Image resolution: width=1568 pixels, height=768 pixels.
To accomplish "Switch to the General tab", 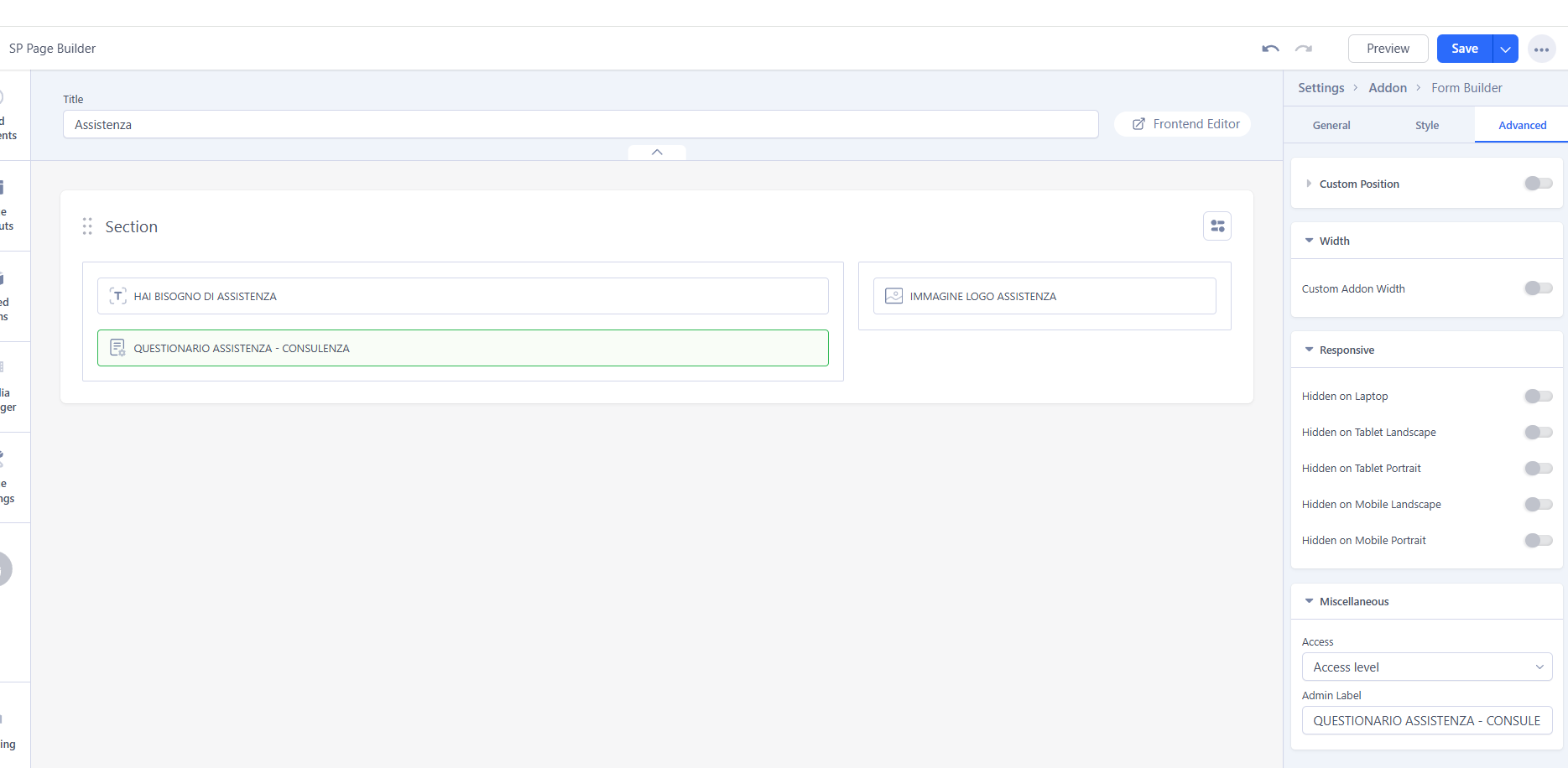I will [x=1331, y=126].
